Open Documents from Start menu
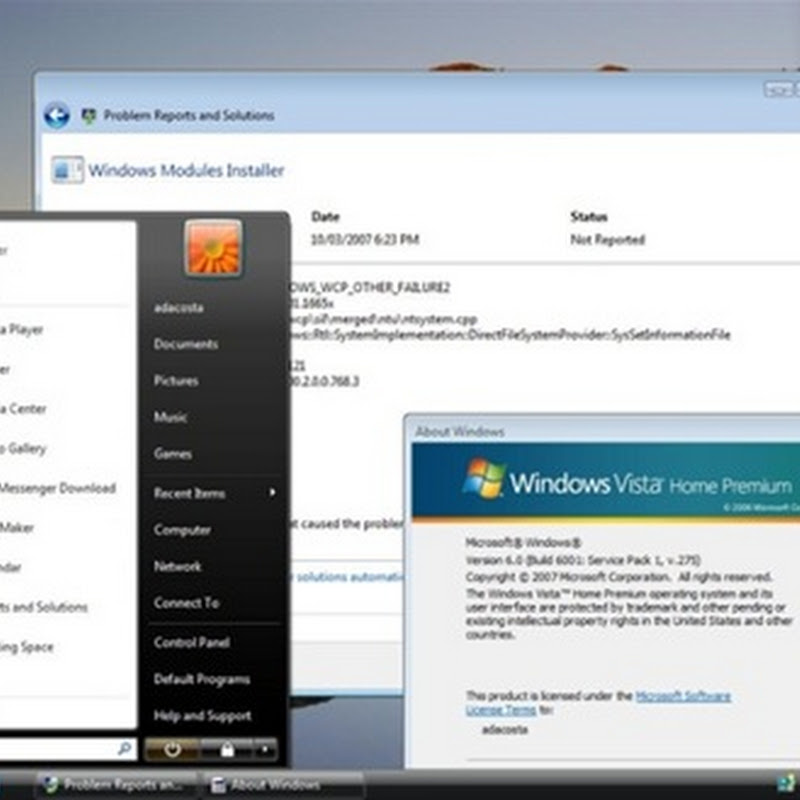The height and width of the screenshot is (800, 800). click(x=186, y=344)
